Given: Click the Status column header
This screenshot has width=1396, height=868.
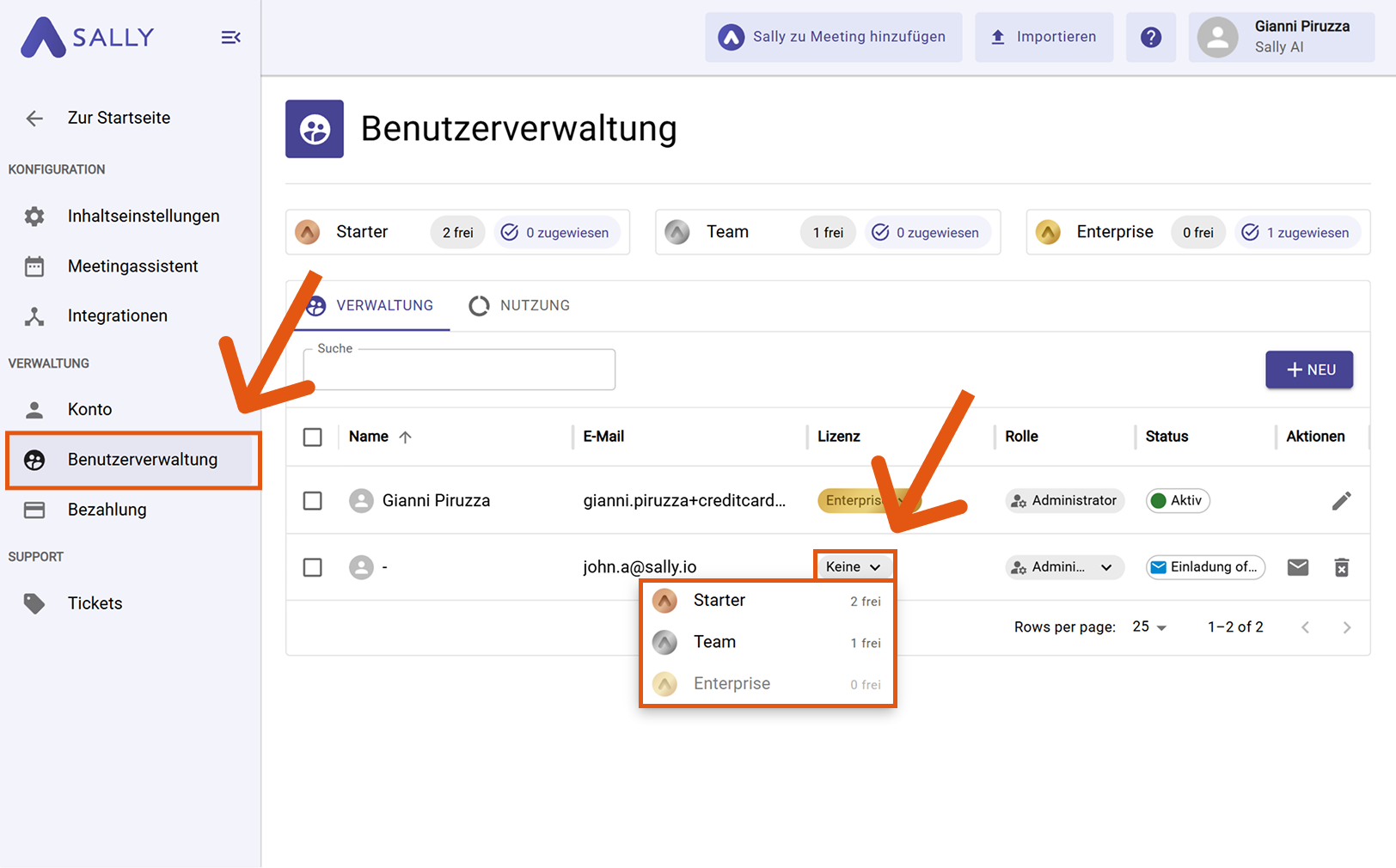Looking at the screenshot, I should [1166, 437].
